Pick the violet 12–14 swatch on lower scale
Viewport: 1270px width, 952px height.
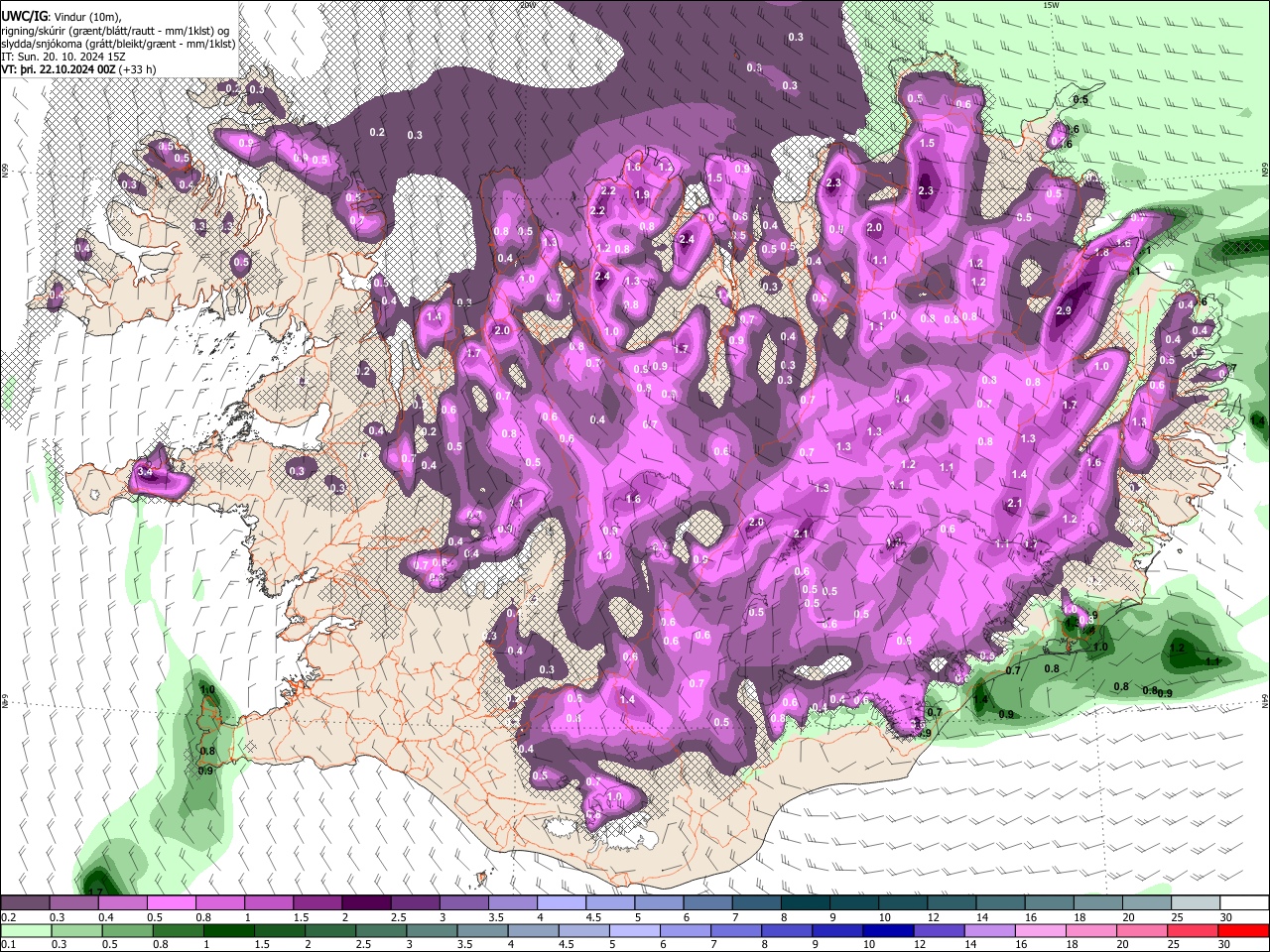point(940,931)
